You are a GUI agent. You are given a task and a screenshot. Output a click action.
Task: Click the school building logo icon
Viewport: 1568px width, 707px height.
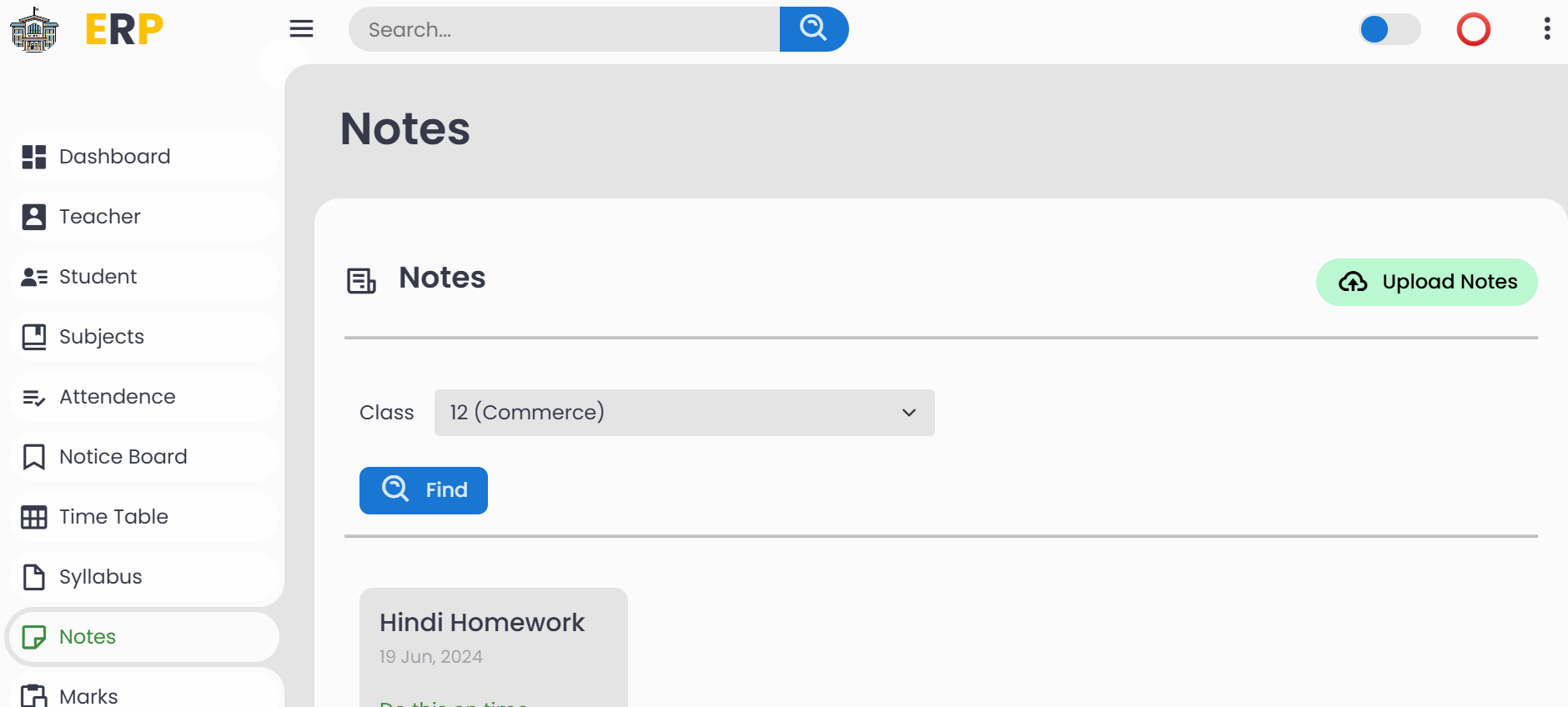click(x=34, y=30)
